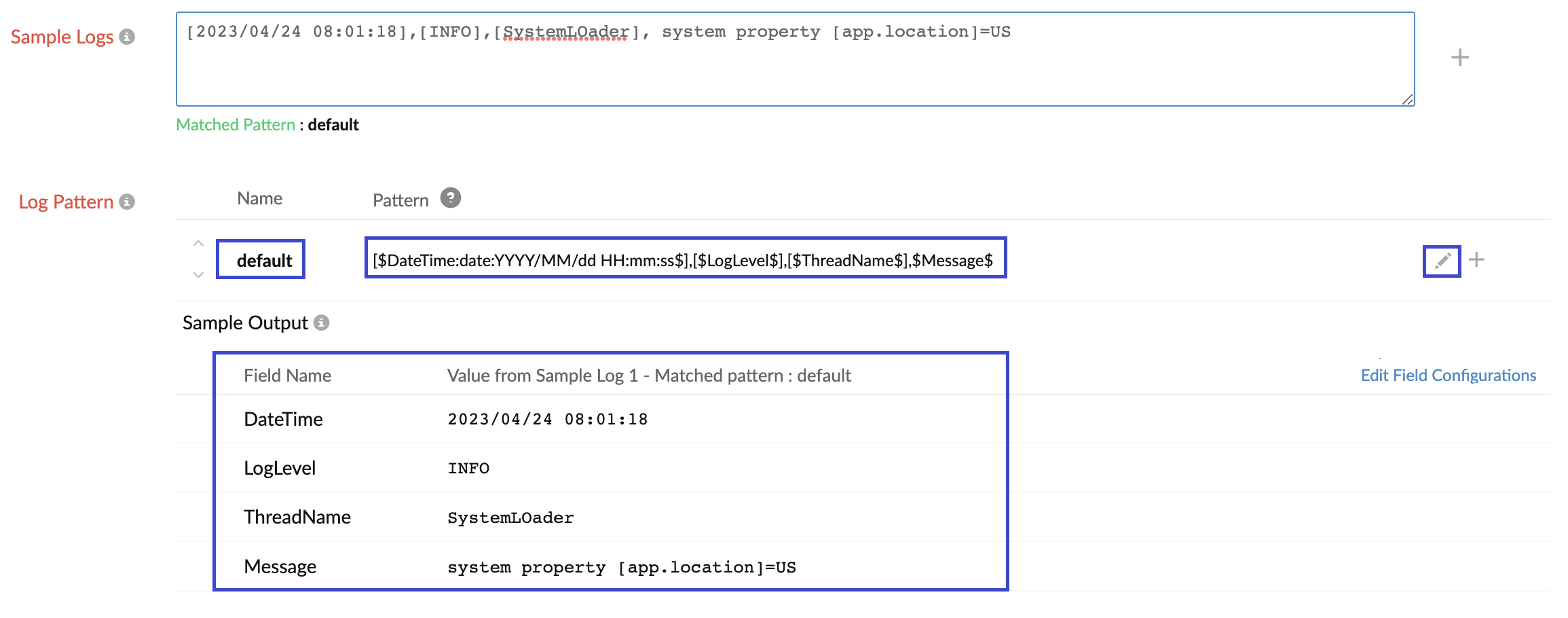Click the value 2023/04/24 08:01:18
The image size is (1568, 618).
(548, 419)
